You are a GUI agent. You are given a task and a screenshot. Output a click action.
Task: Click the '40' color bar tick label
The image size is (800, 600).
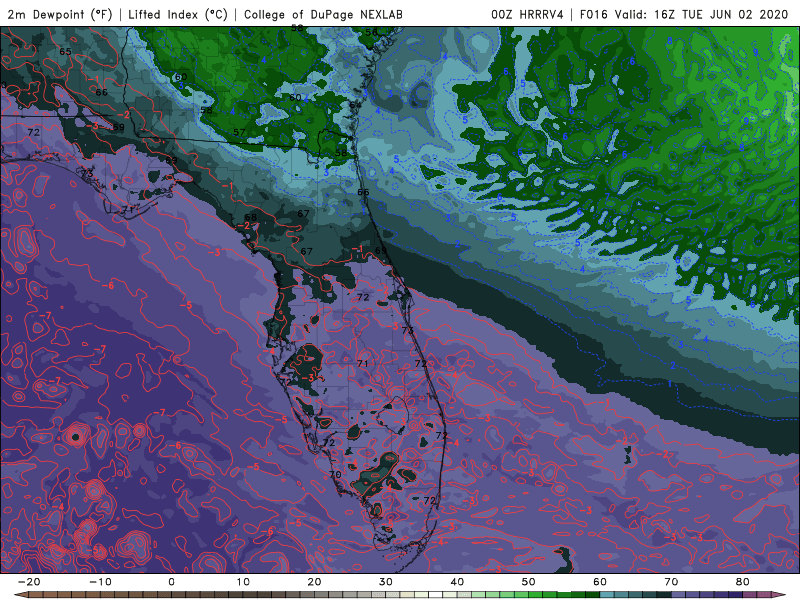click(457, 582)
